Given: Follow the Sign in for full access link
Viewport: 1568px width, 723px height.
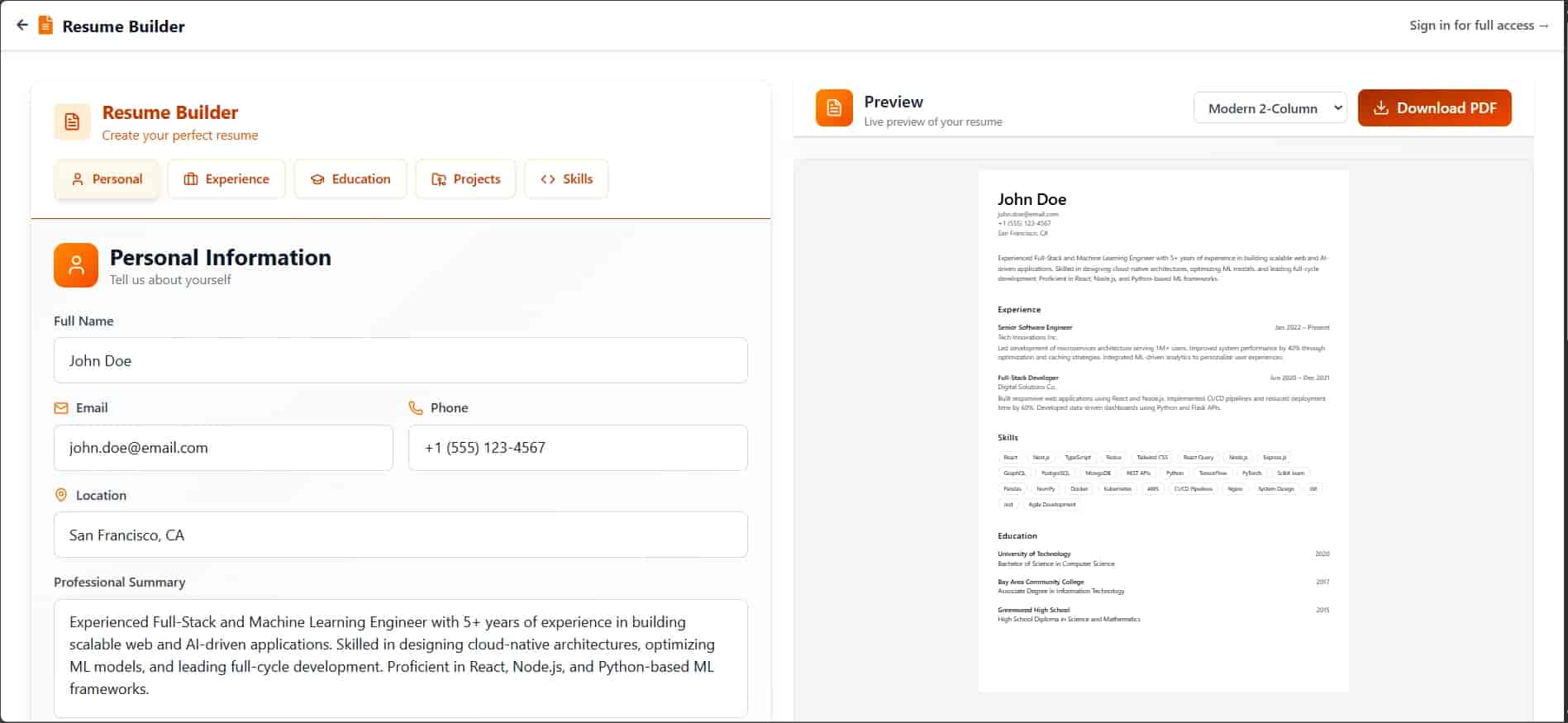Looking at the screenshot, I should pos(1480,26).
